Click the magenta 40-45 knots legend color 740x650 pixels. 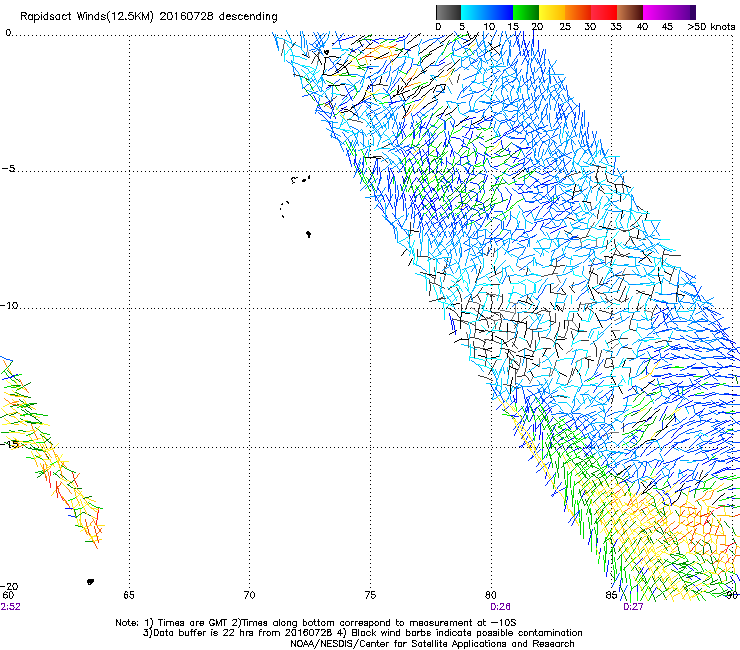coord(656,12)
